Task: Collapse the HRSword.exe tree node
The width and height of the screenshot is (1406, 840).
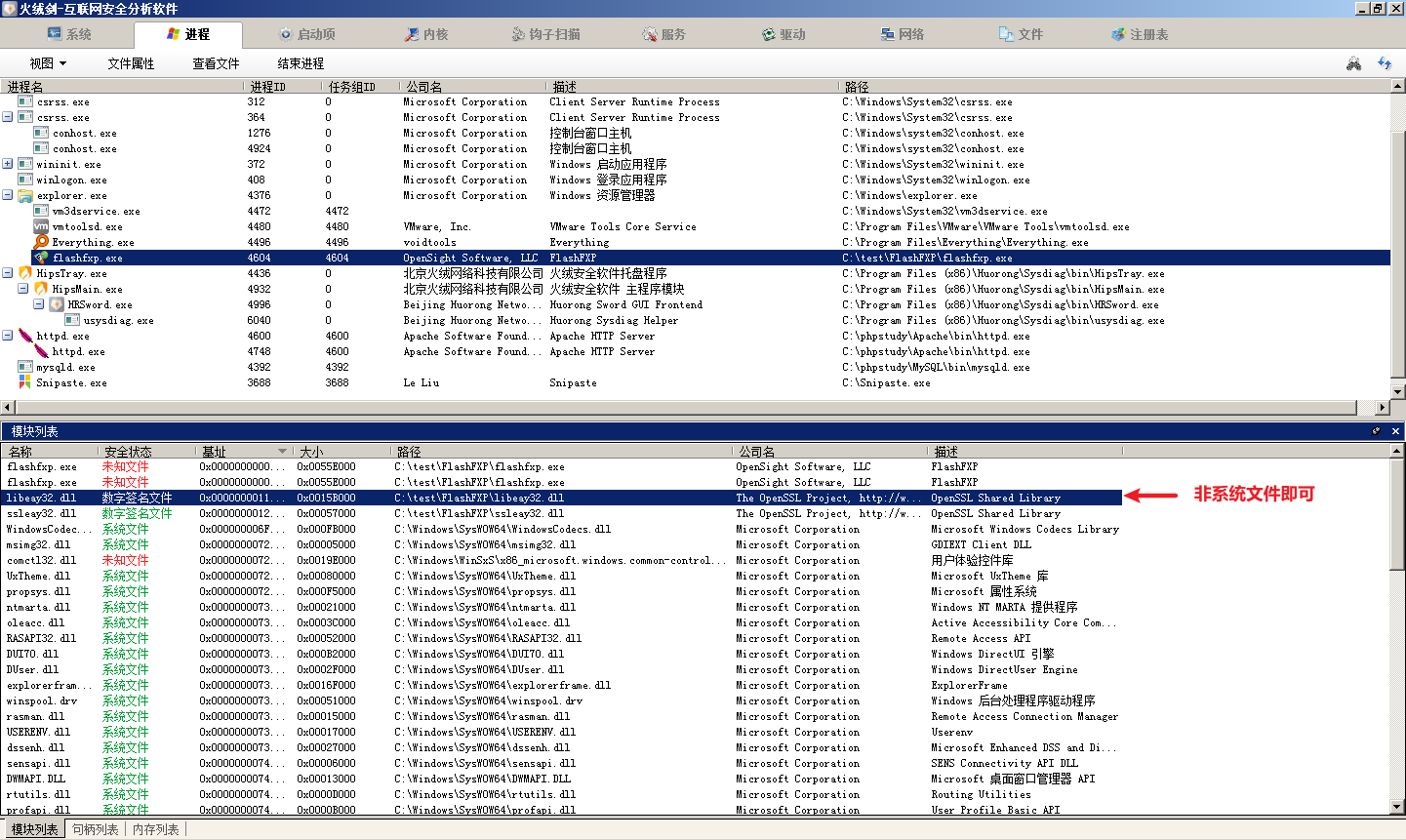Action: 39,304
